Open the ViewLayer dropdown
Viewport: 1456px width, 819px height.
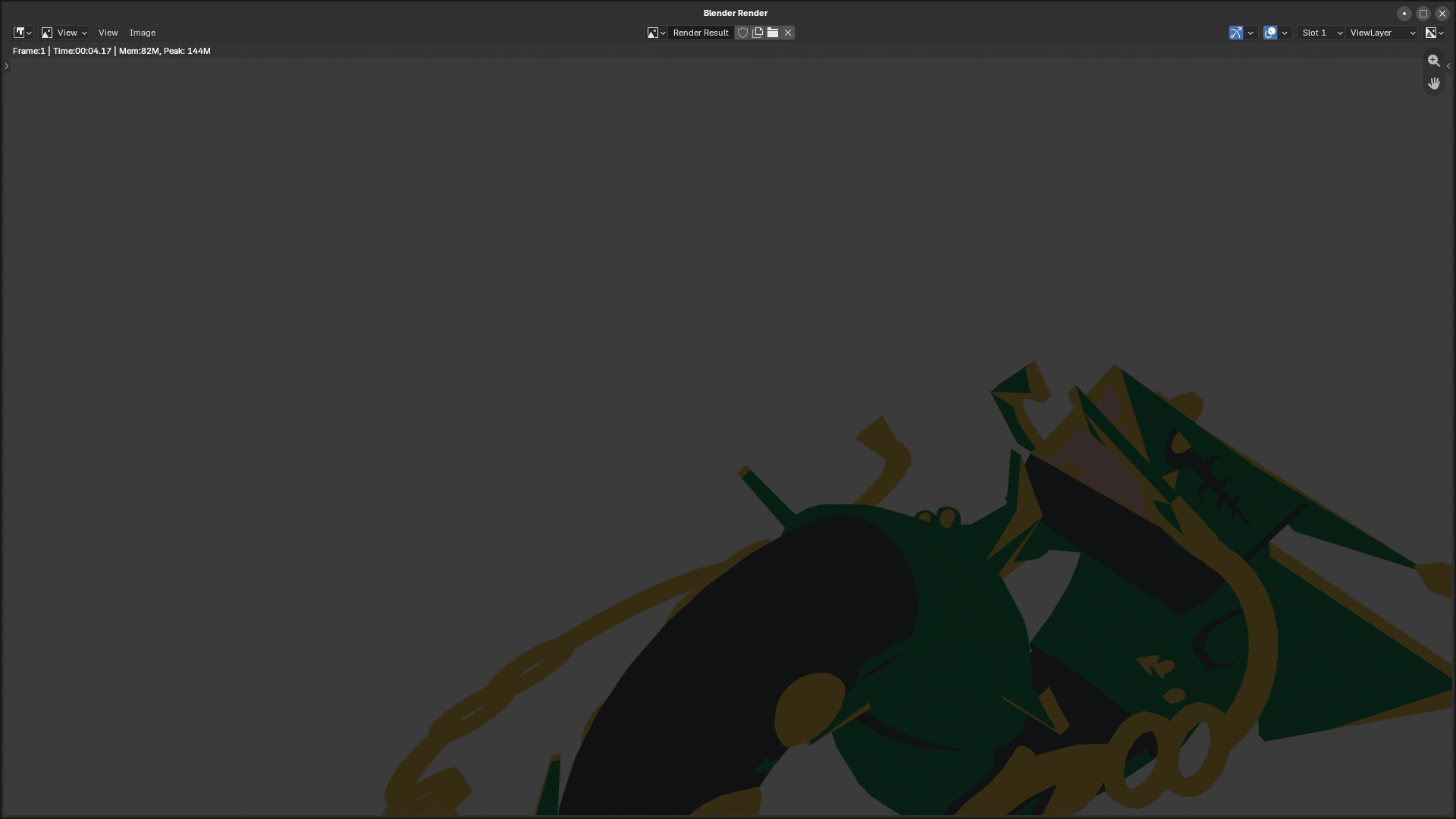[x=1382, y=33]
